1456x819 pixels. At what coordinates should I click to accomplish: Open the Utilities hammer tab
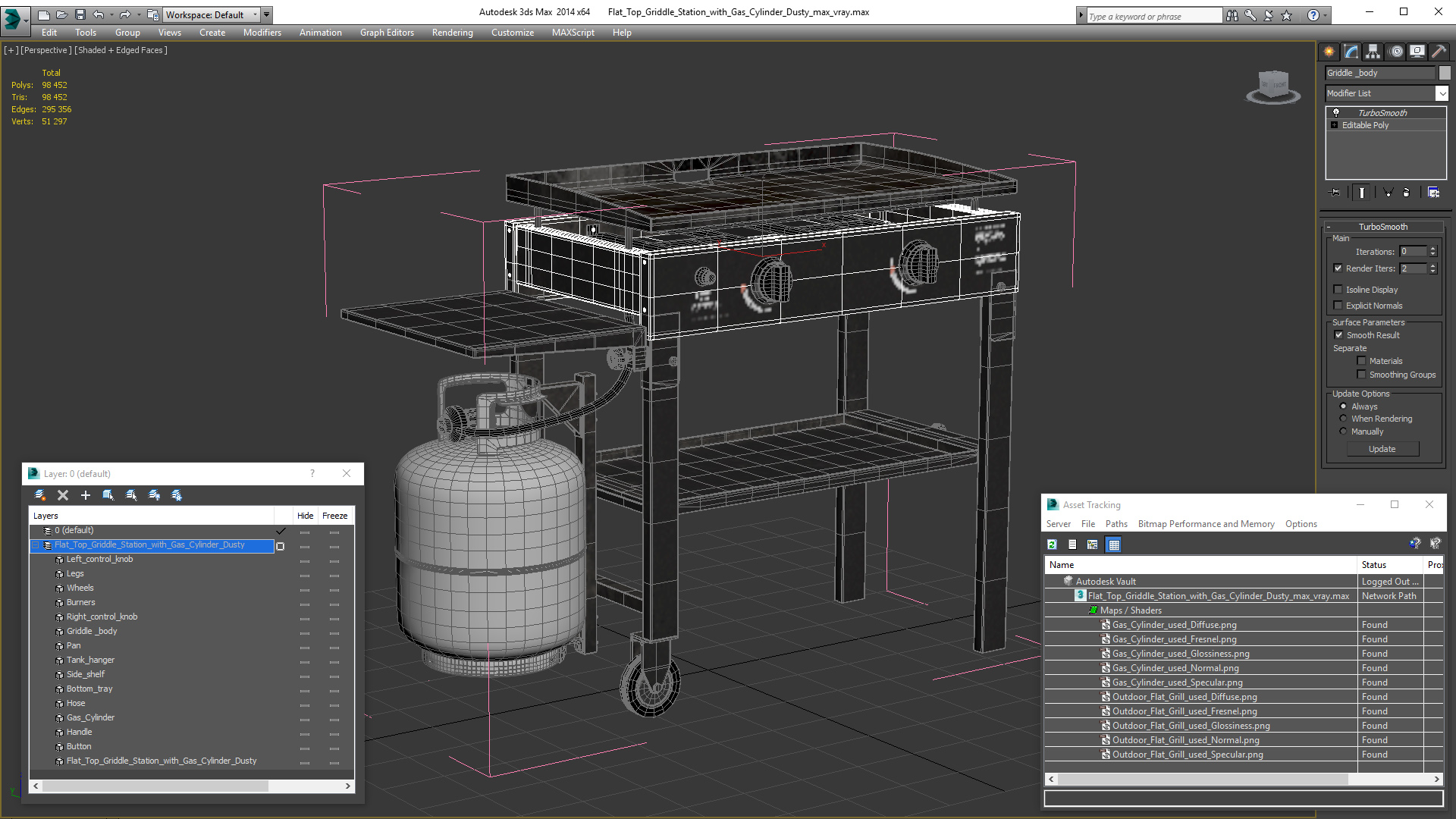[1439, 52]
